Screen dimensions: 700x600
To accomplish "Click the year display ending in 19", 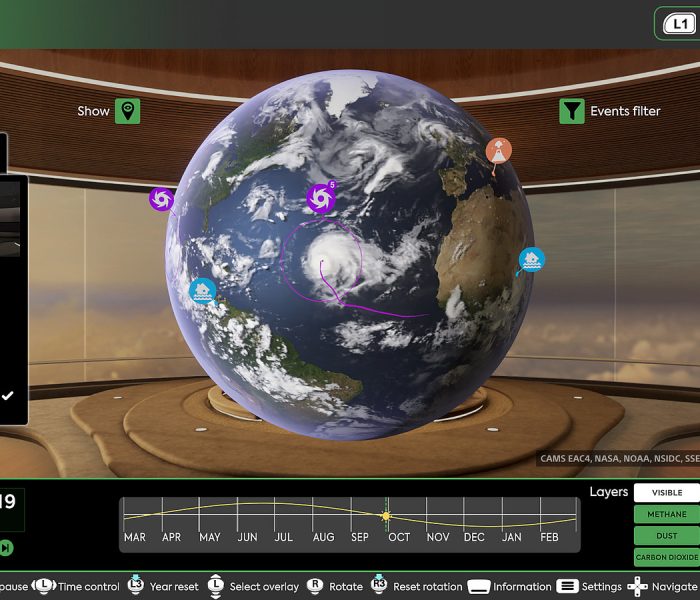I will point(8,502).
